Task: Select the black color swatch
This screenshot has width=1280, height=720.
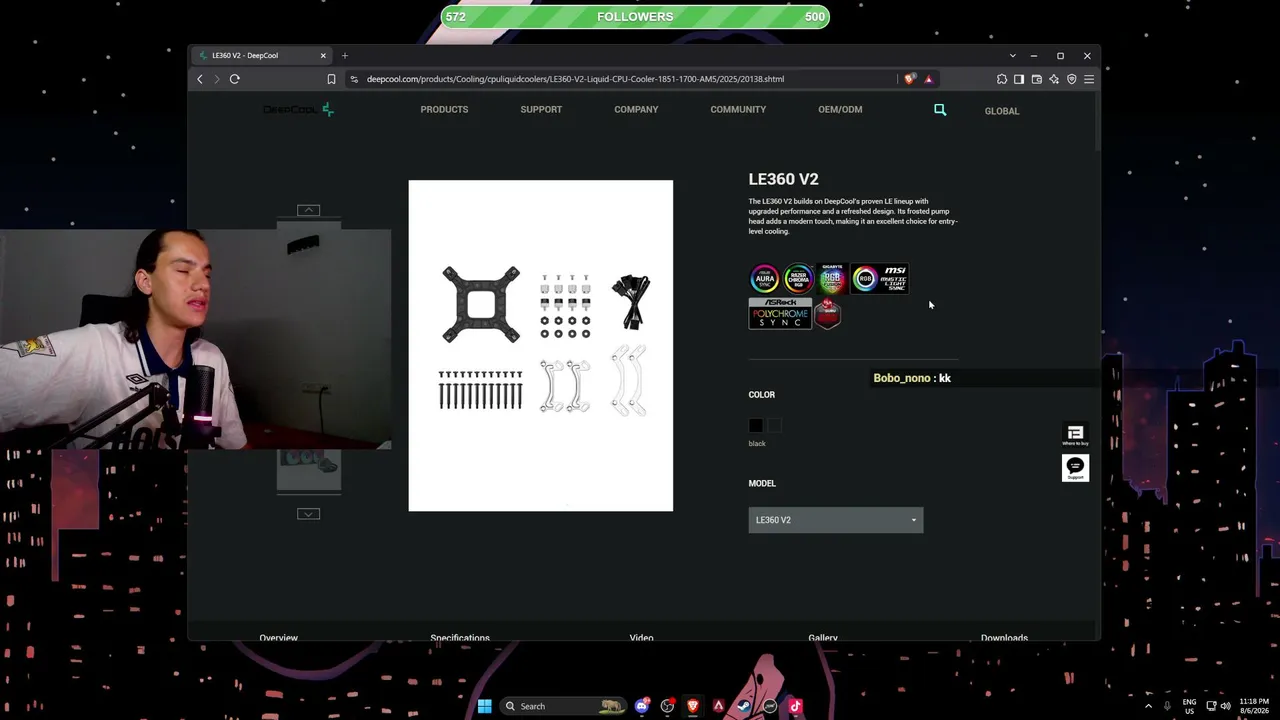Action: pyautogui.click(x=756, y=426)
